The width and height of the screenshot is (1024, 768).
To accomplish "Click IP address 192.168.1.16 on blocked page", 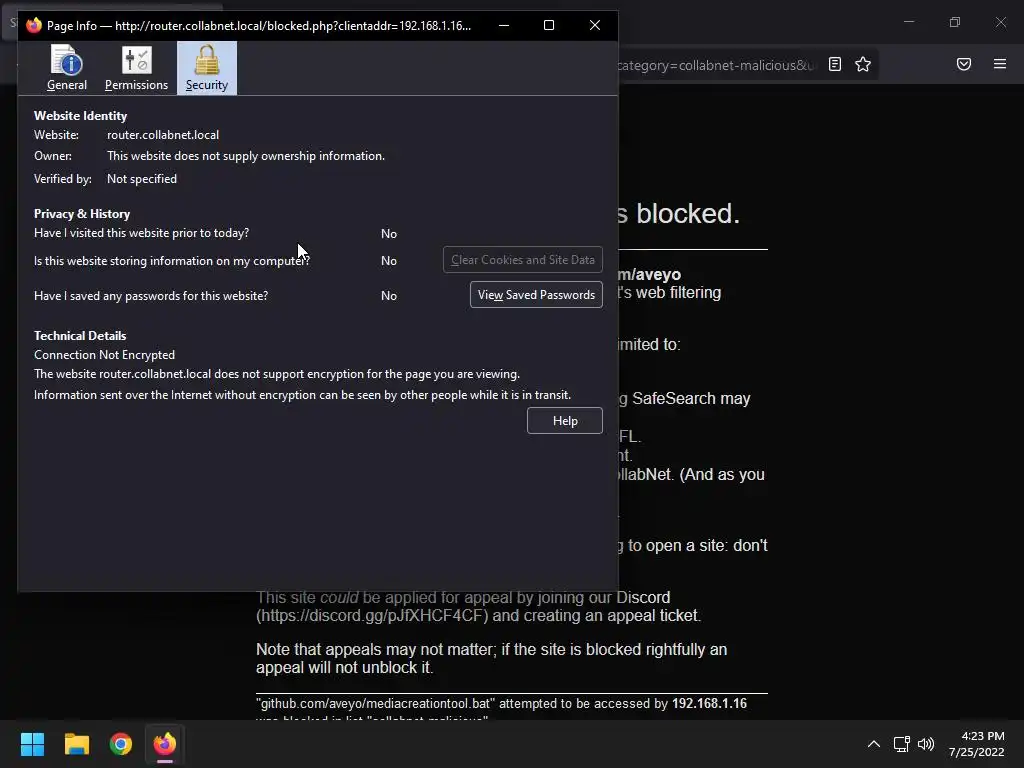I will click(709, 703).
